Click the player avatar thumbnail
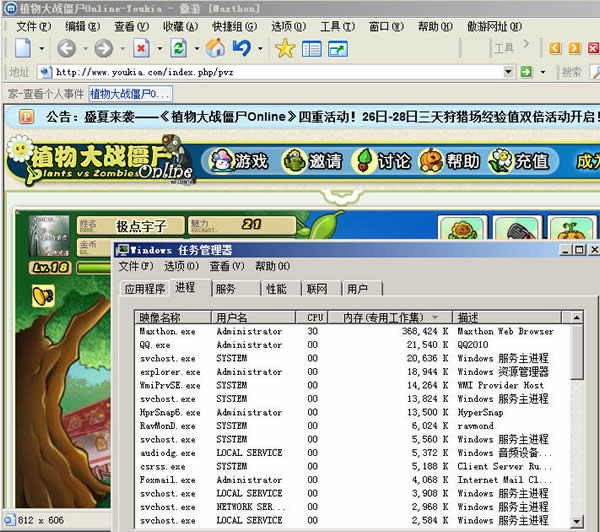 pyautogui.click(x=49, y=236)
